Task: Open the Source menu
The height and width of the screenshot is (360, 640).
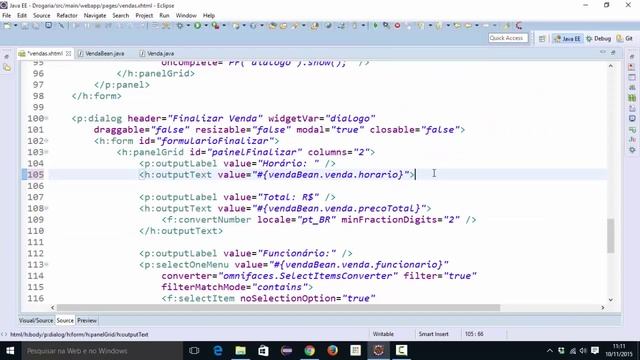Action: click(x=42, y=16)
